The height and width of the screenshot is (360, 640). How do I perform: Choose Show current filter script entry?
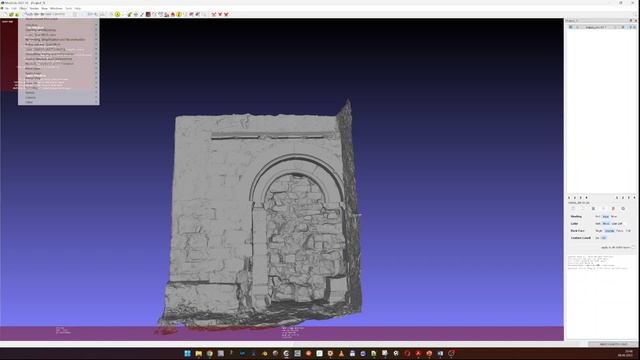[x=58, y=19]
